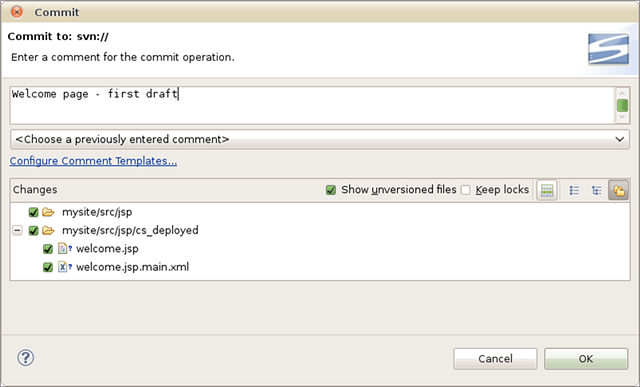Switch to tree presentation mode icon

pyautogui.click(x=596, y=190)
